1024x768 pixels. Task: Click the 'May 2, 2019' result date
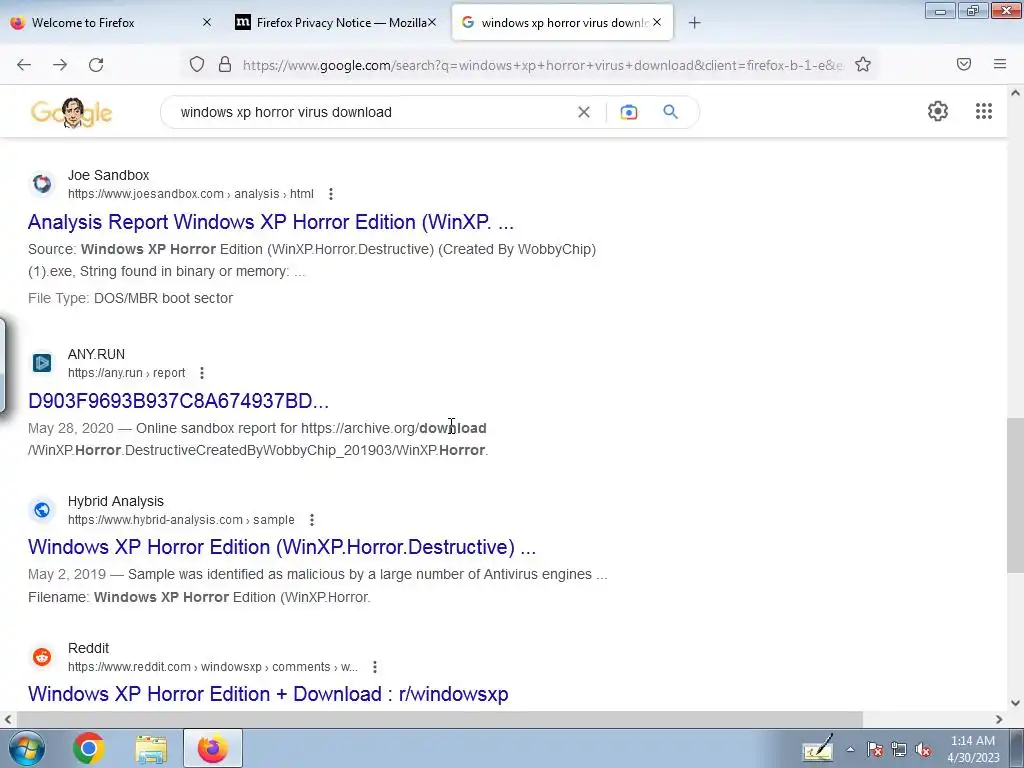67,575
